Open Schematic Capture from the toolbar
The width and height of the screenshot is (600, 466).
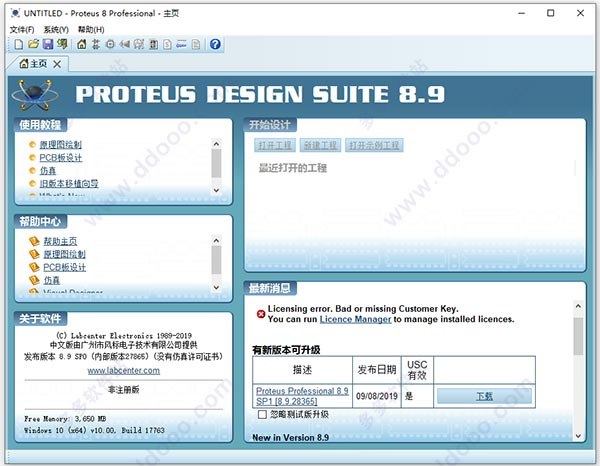pyautogui.click(x=96, y=44)
